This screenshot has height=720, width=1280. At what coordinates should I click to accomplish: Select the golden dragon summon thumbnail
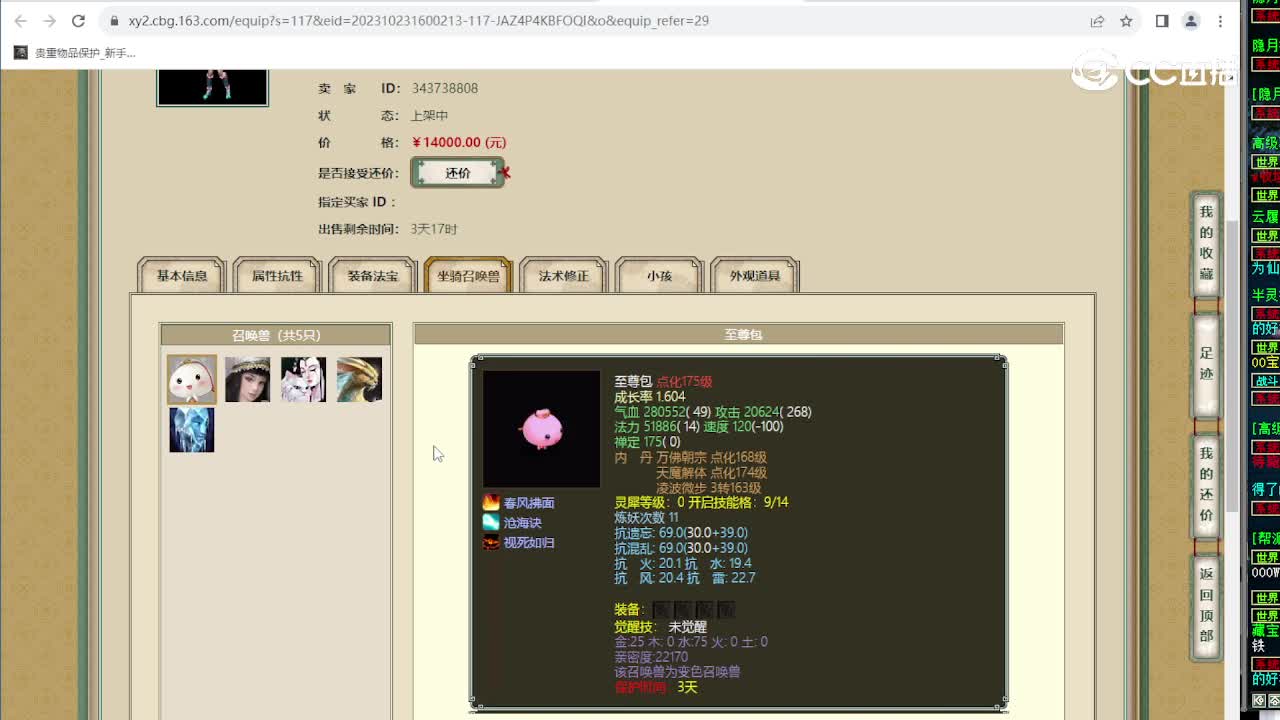(359, 379)
